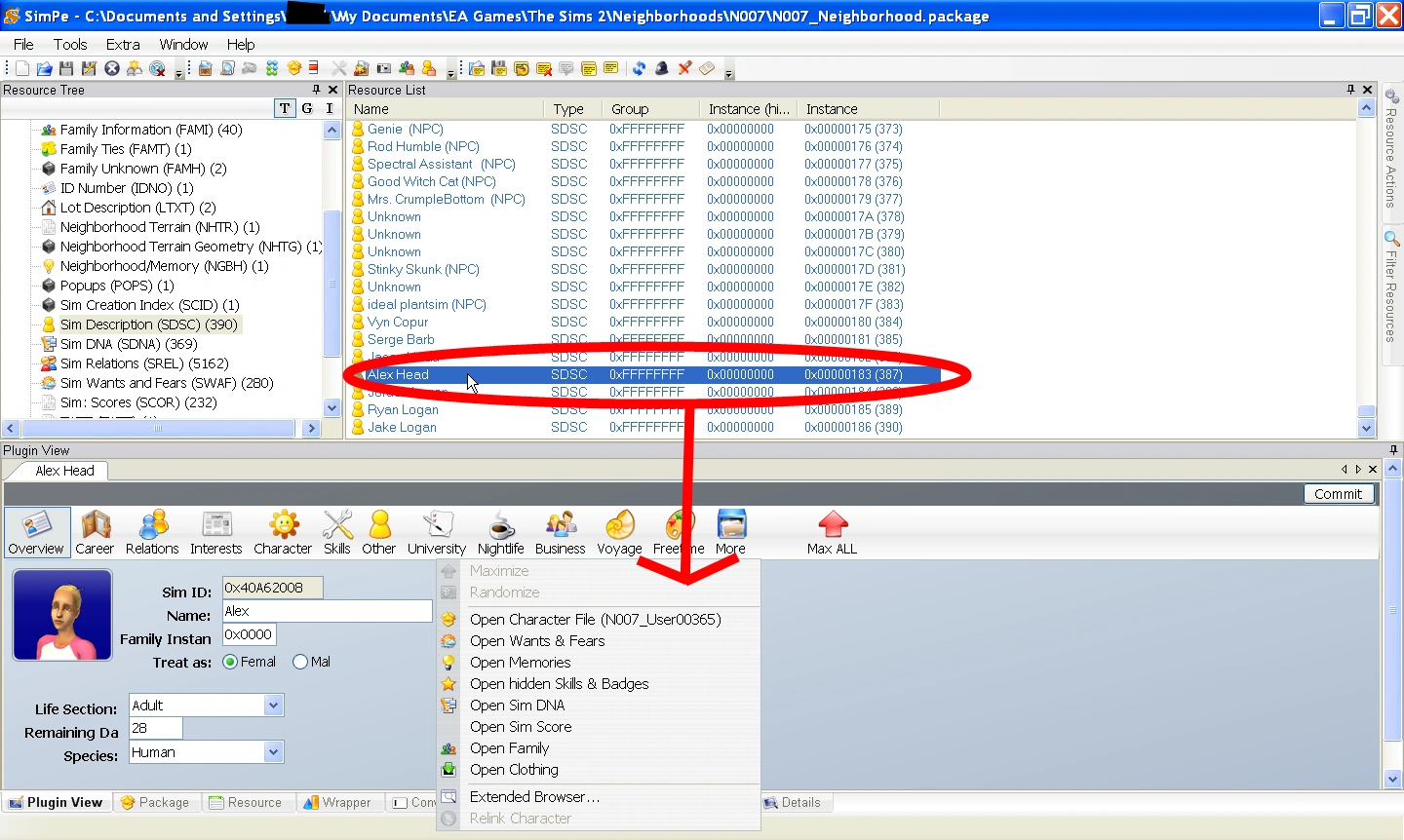The width and height of the screenshot is (1404, 840).
Task: Select Sim DNA (SDNA) in Resource Tree
Action: click(129, 344)
